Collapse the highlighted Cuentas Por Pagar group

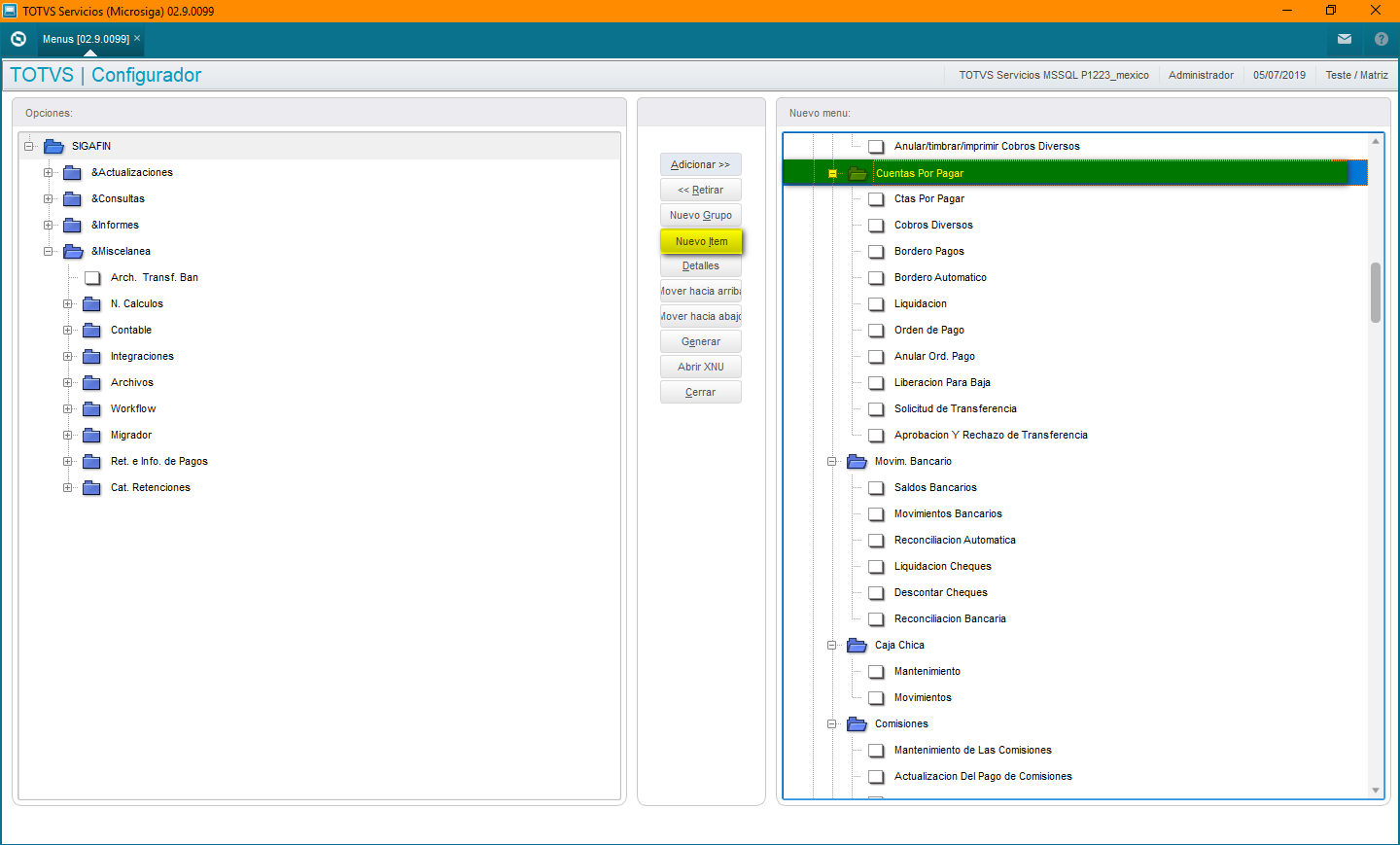pos(832,173)
